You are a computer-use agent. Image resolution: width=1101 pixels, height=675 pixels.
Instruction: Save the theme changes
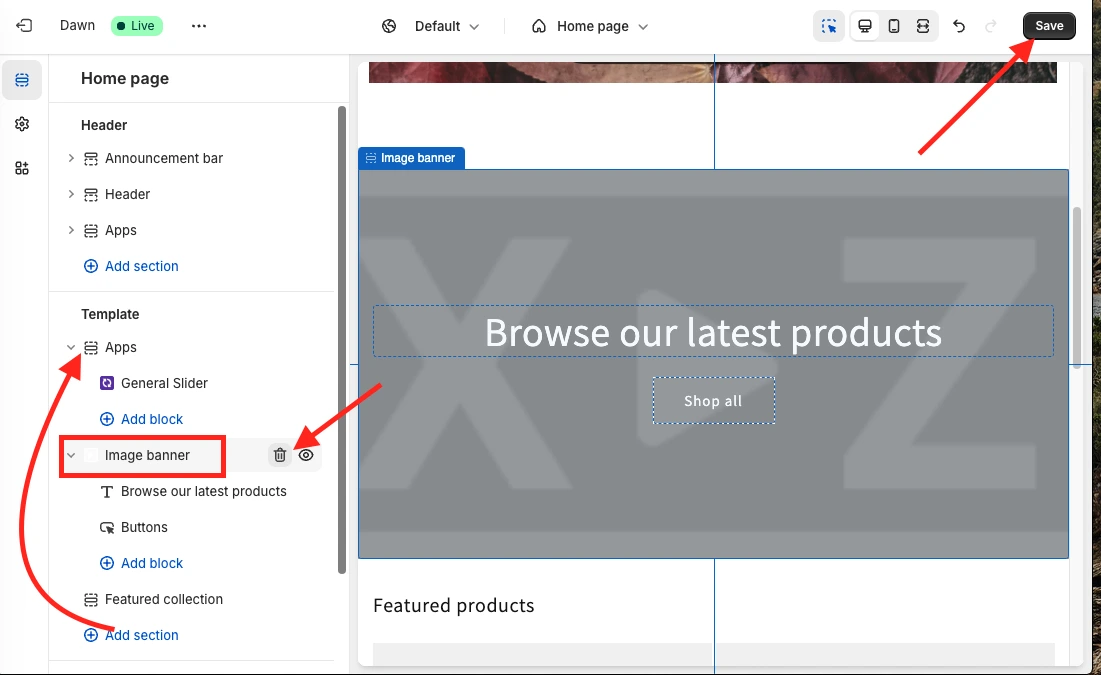tap(1049, 26)
